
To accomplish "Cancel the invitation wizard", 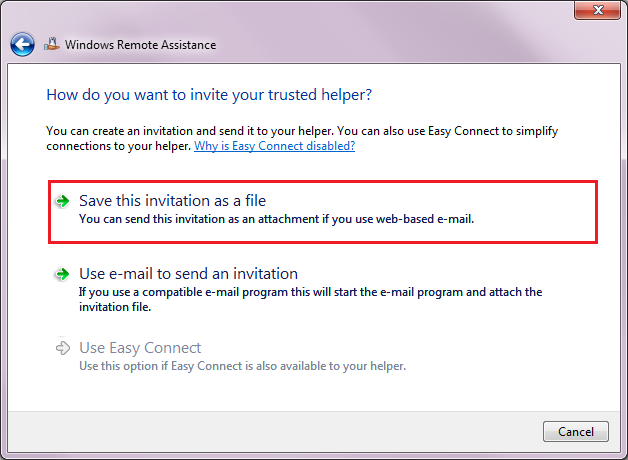I will (x=576, y=432).
